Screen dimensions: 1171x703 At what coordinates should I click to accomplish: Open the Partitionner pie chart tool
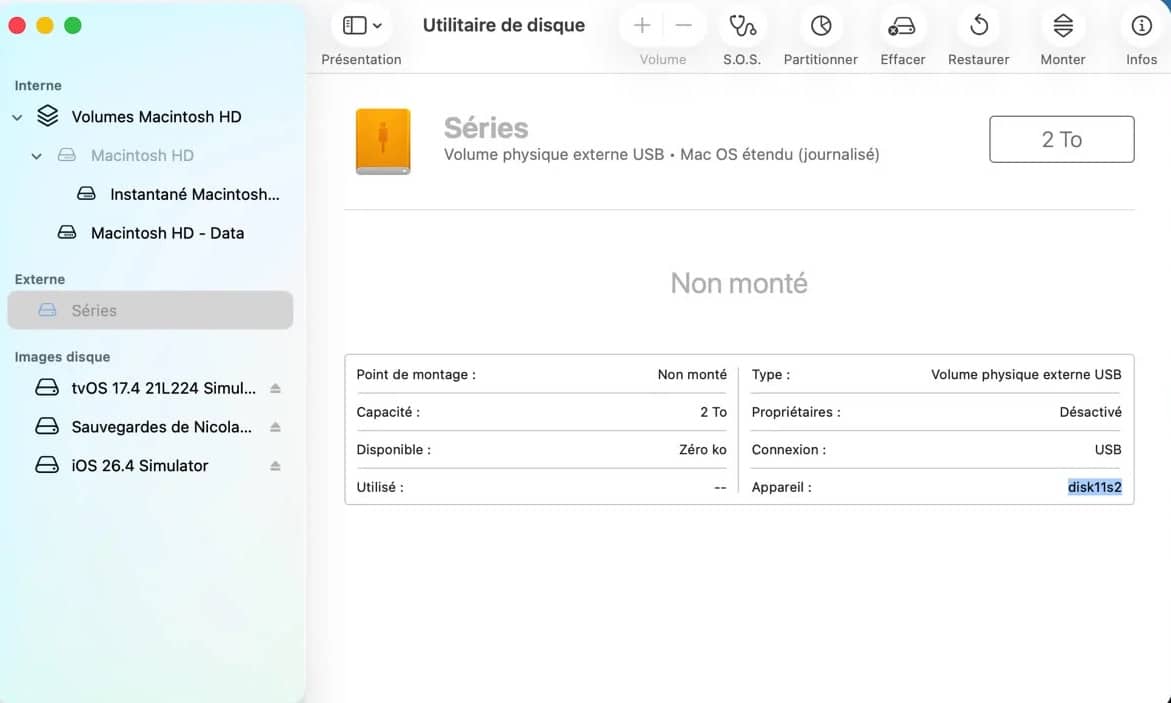820,26
